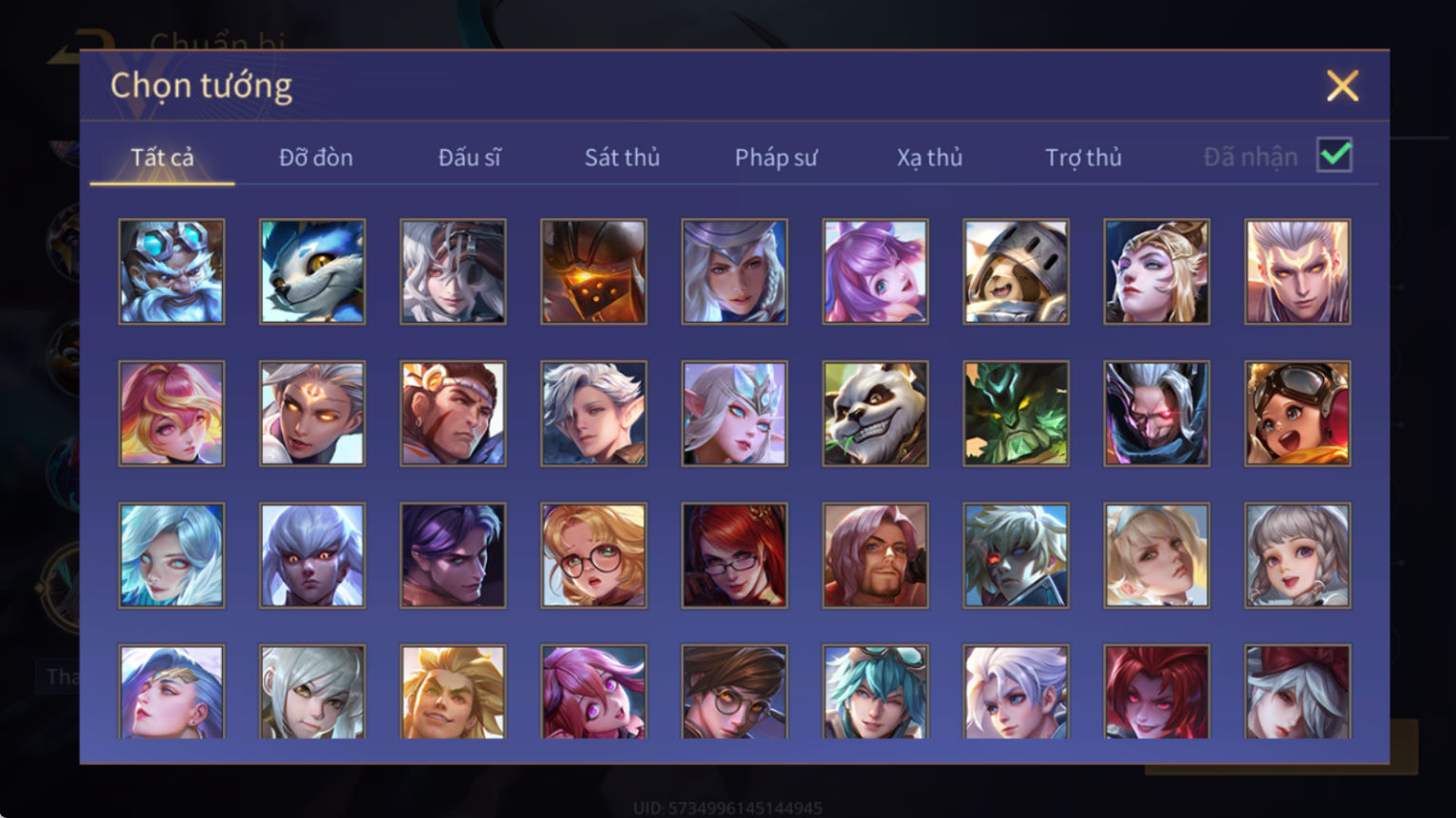Close the Chọn tướng dialog
Screen dimensions: 1456x818
click(1342, 86)
